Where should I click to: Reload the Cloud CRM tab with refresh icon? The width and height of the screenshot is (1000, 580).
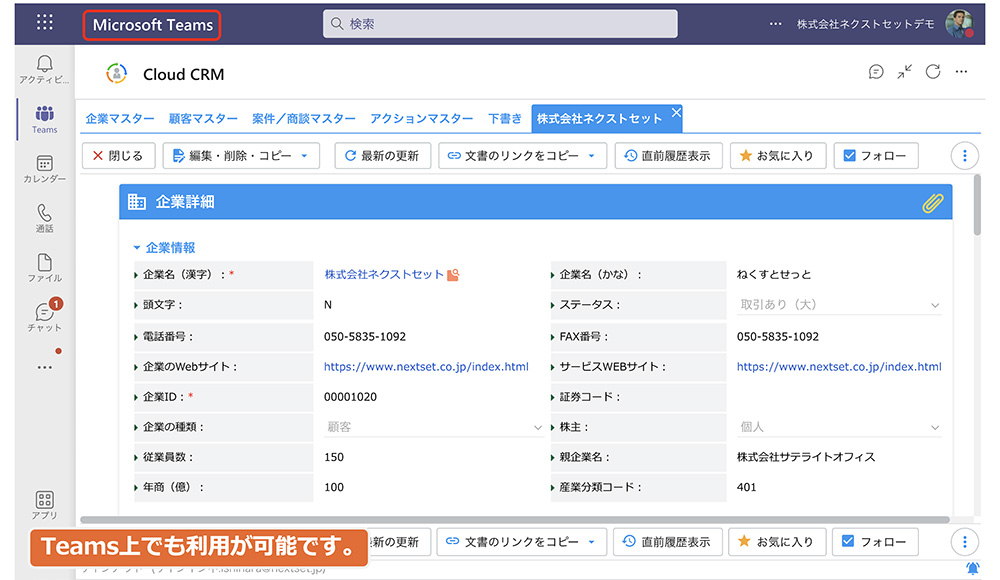(x=933, y=72)
